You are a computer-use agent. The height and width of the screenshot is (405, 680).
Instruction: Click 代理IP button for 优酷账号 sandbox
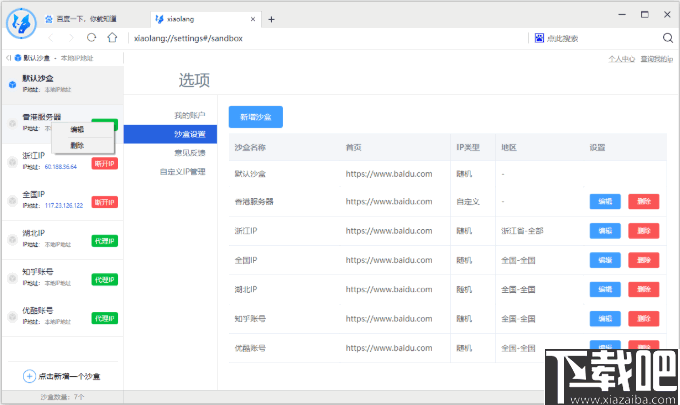coord(105,318)
